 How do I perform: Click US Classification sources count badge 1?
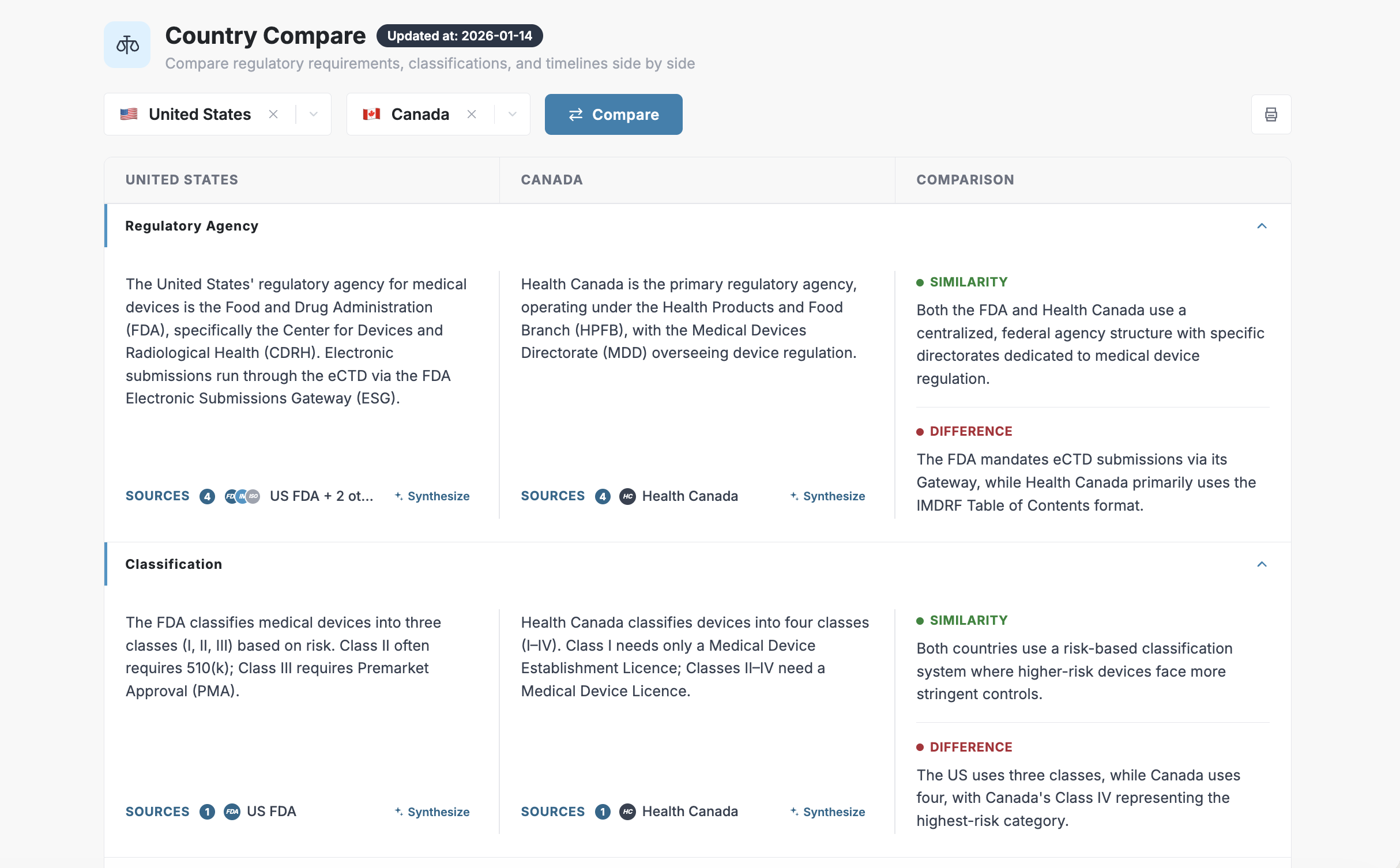[207, 812]
